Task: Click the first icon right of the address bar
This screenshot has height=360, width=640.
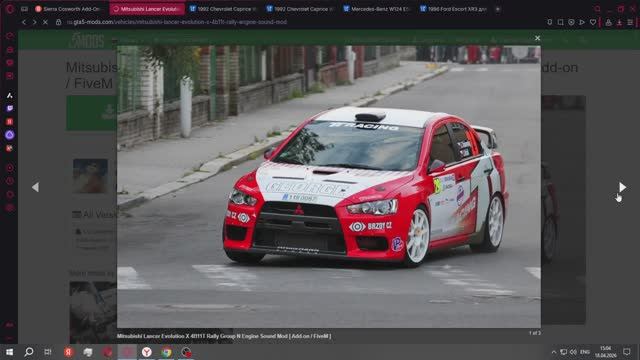Action: click(550, 22)
